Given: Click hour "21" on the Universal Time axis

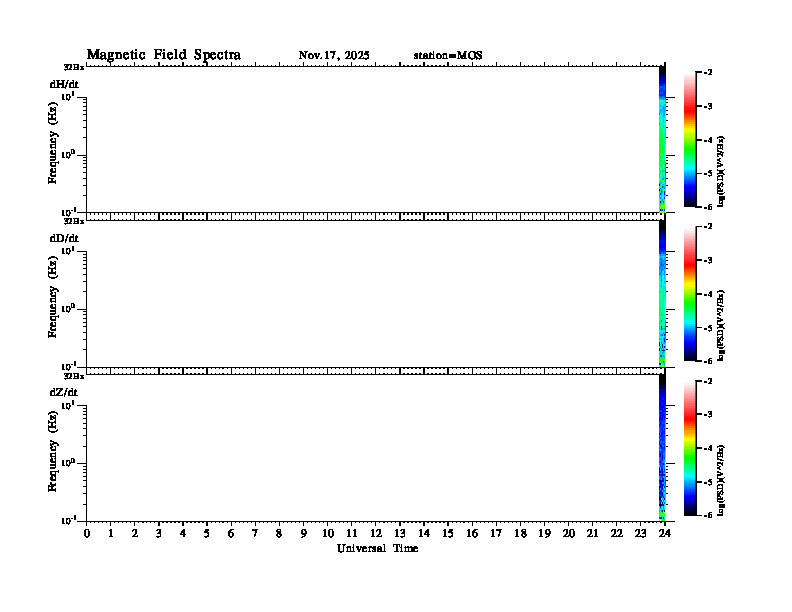Looking at the screenshot, I should pyautogui.click(x=592, y=534).
